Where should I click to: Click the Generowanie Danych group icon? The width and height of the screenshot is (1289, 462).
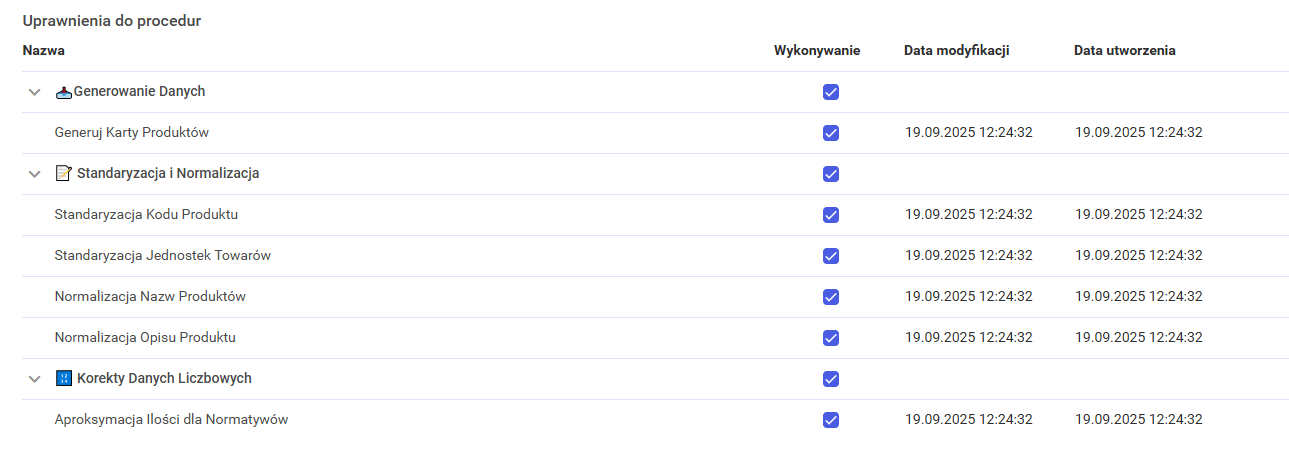point(64,92)
